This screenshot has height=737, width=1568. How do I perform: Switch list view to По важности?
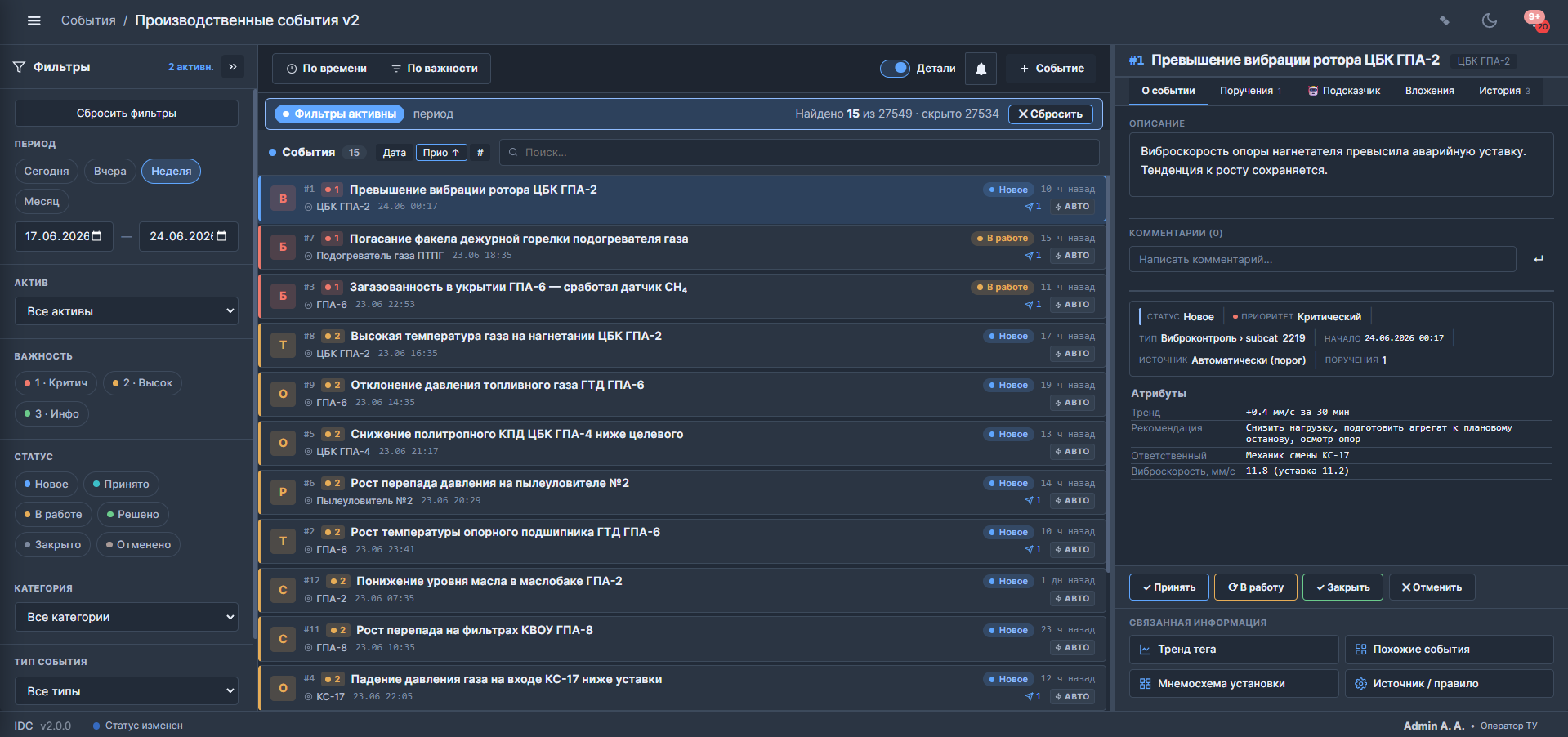coord(435,69)
